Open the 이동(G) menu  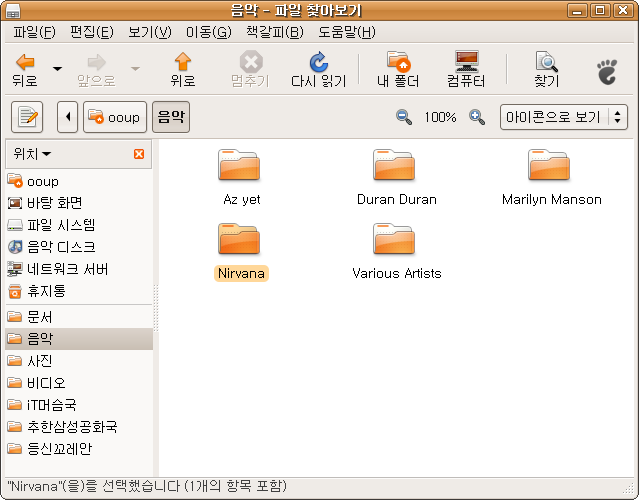[x=209, y=32]
